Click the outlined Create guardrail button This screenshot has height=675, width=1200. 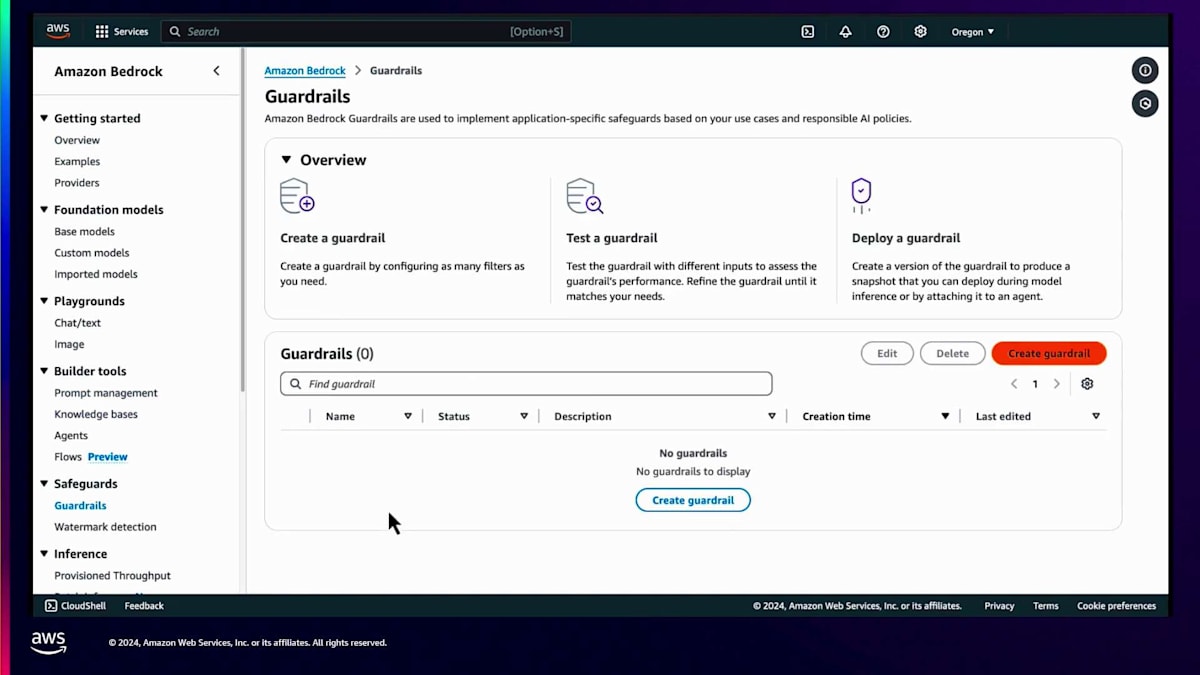click(693, 500)
